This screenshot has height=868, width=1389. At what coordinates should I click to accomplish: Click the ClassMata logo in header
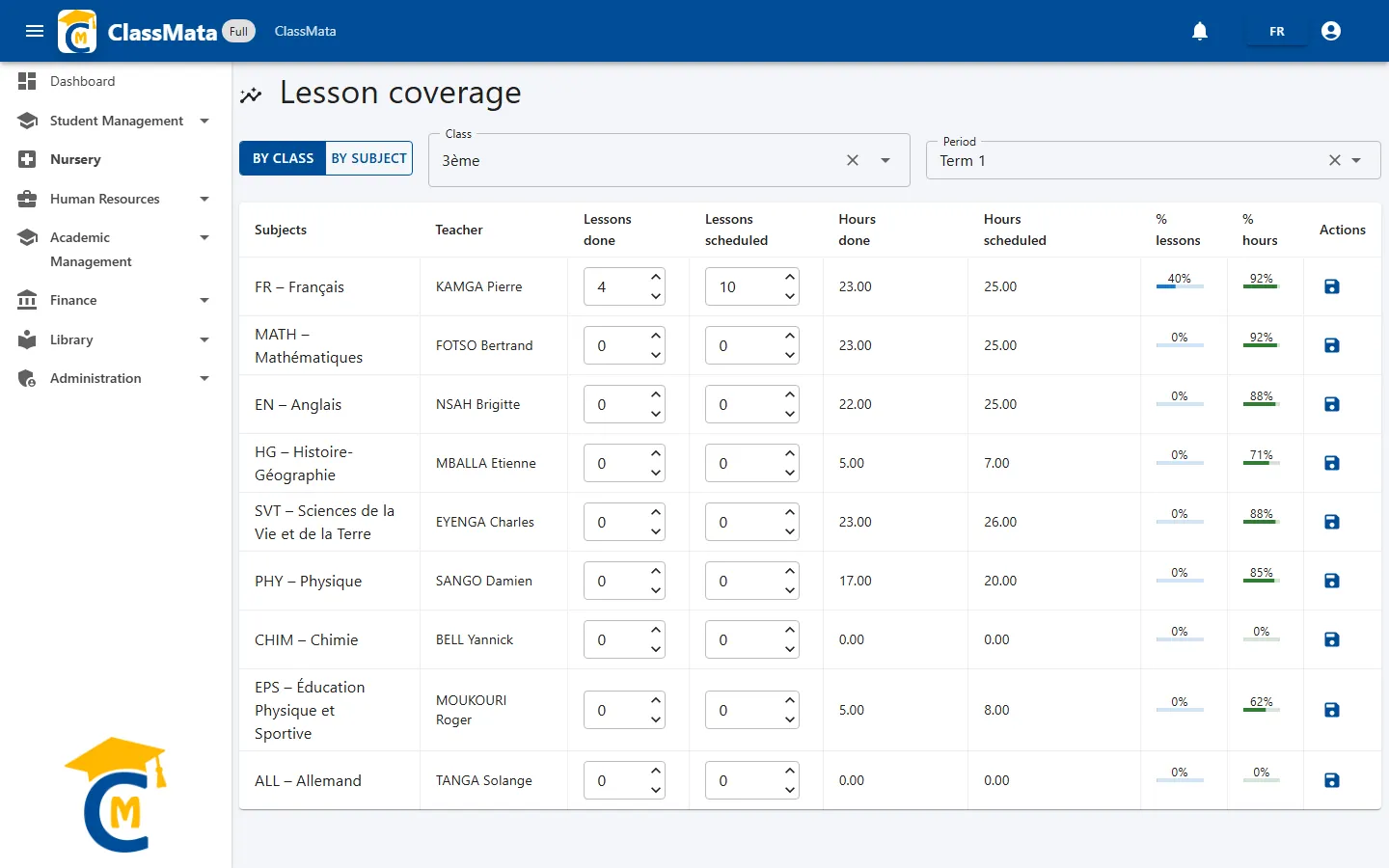[77, 31]
